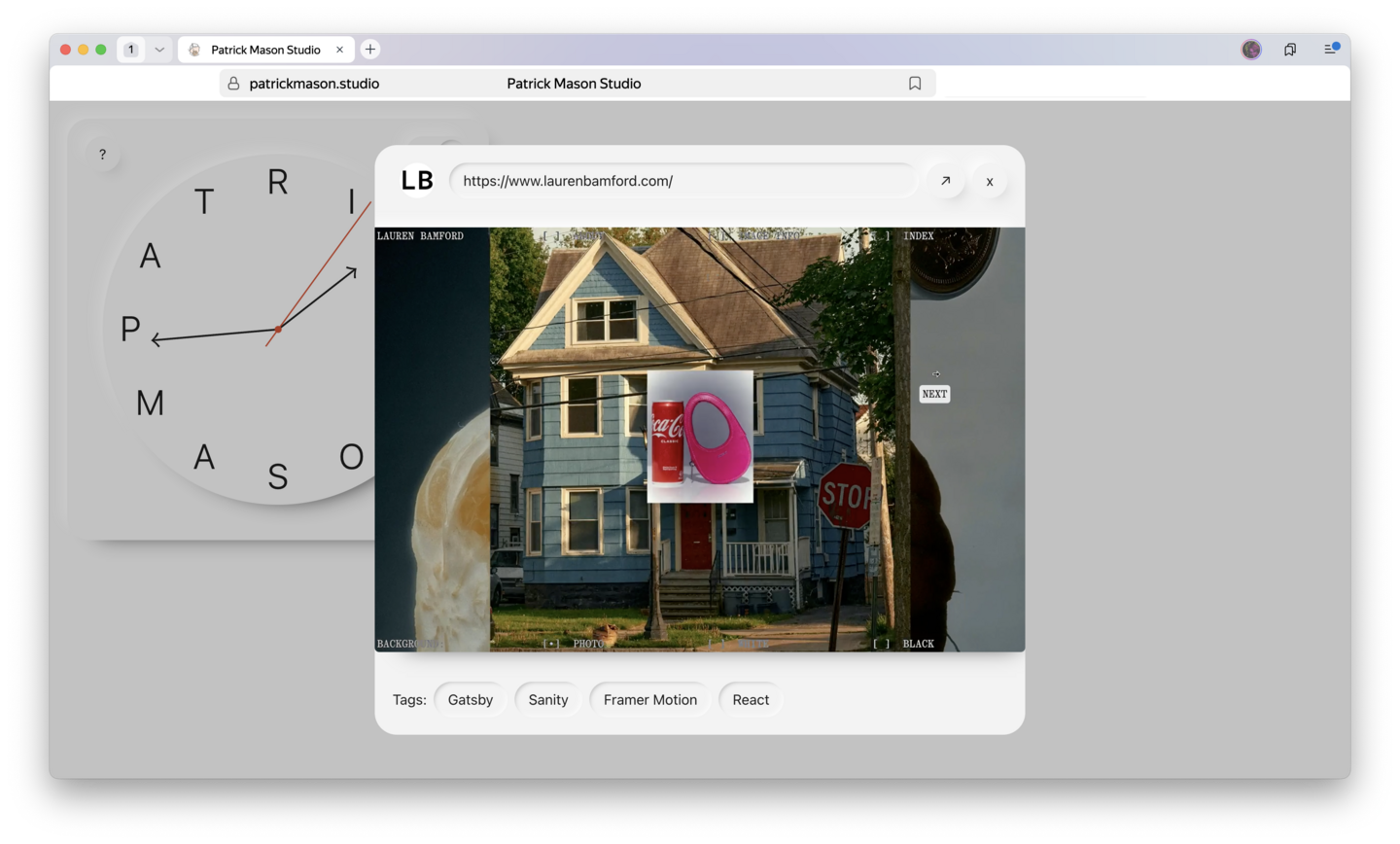Click the LB logo avatar

click(x=417, y=181)
